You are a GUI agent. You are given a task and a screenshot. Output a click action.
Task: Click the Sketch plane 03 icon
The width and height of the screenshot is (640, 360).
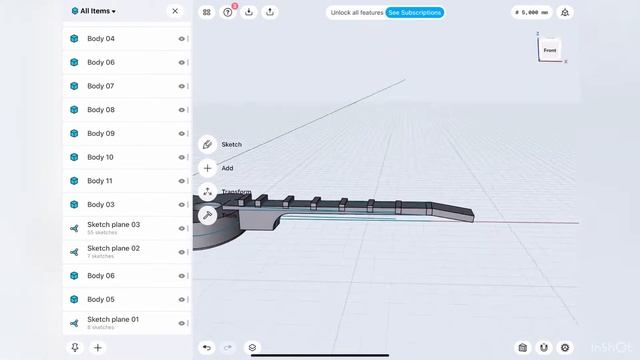(x=74, y=229)
